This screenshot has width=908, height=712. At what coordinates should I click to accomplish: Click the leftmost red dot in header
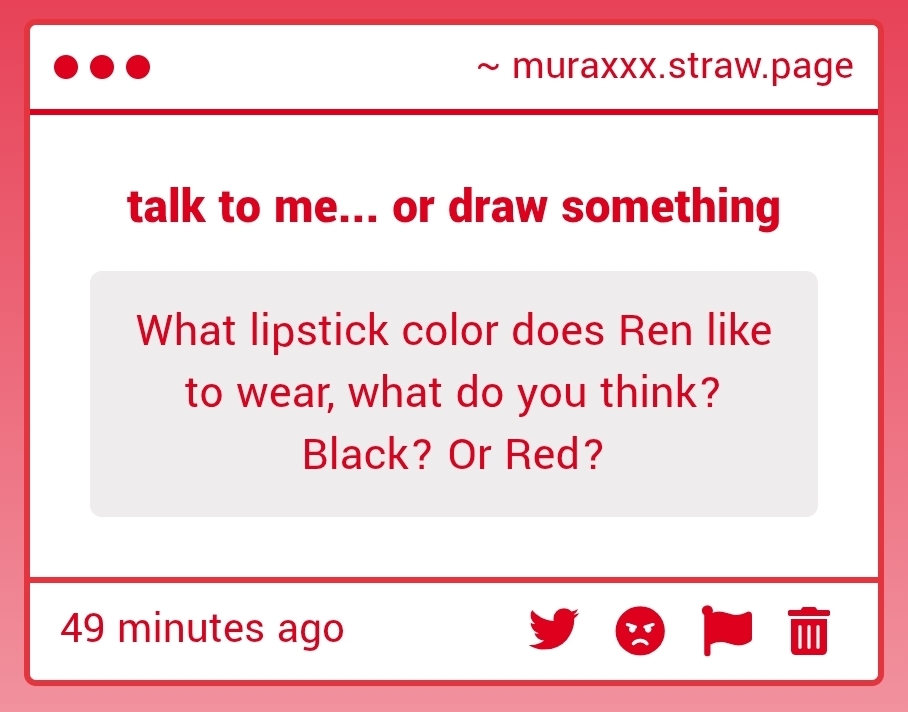click(66, 67)
